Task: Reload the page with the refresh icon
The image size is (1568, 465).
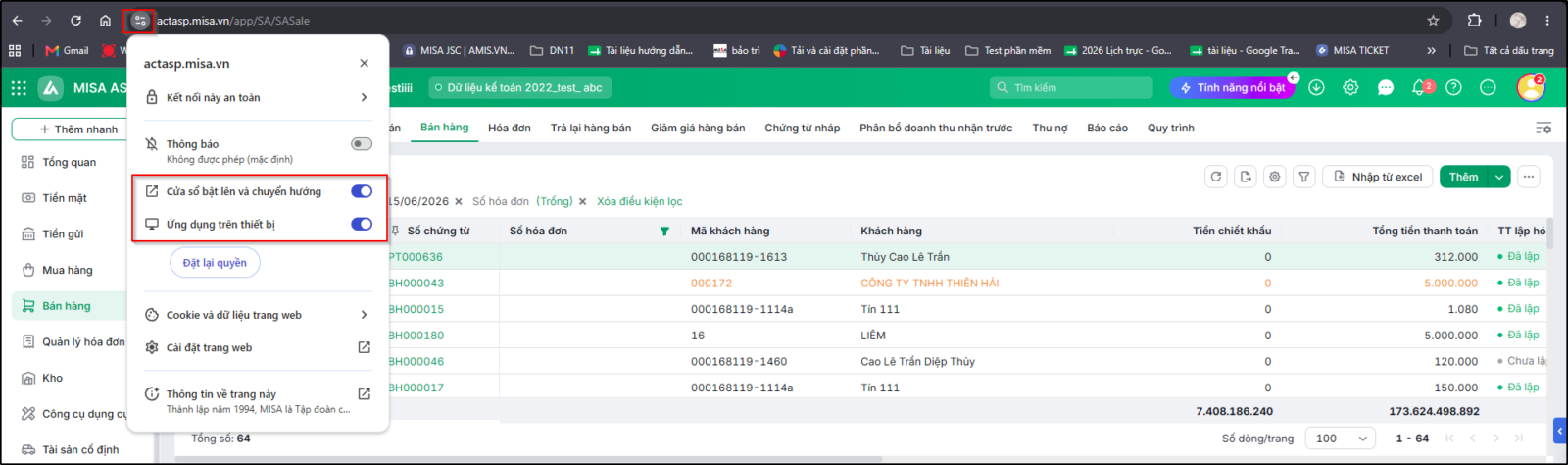Action: [x=75, y=20]
